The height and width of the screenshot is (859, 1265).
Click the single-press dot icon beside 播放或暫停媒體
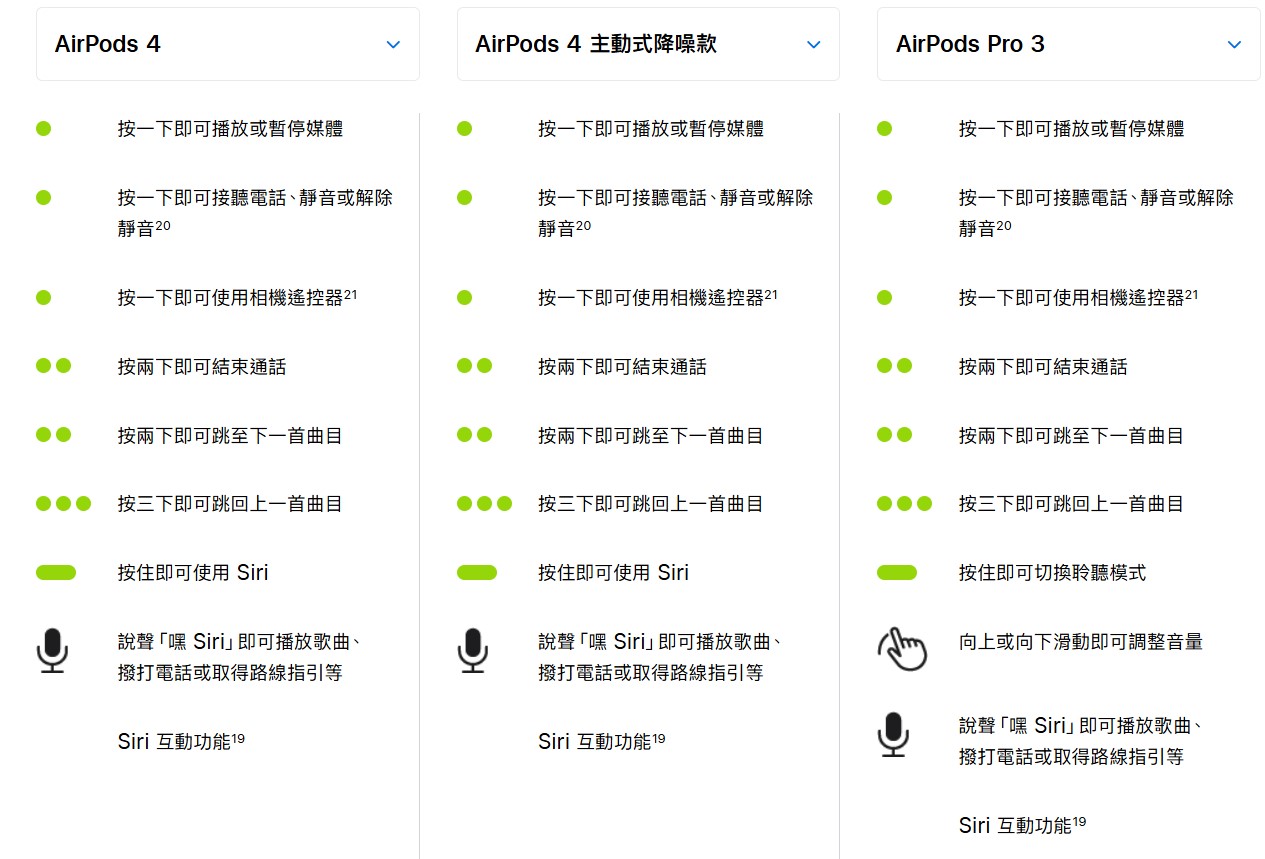point(43,128)
